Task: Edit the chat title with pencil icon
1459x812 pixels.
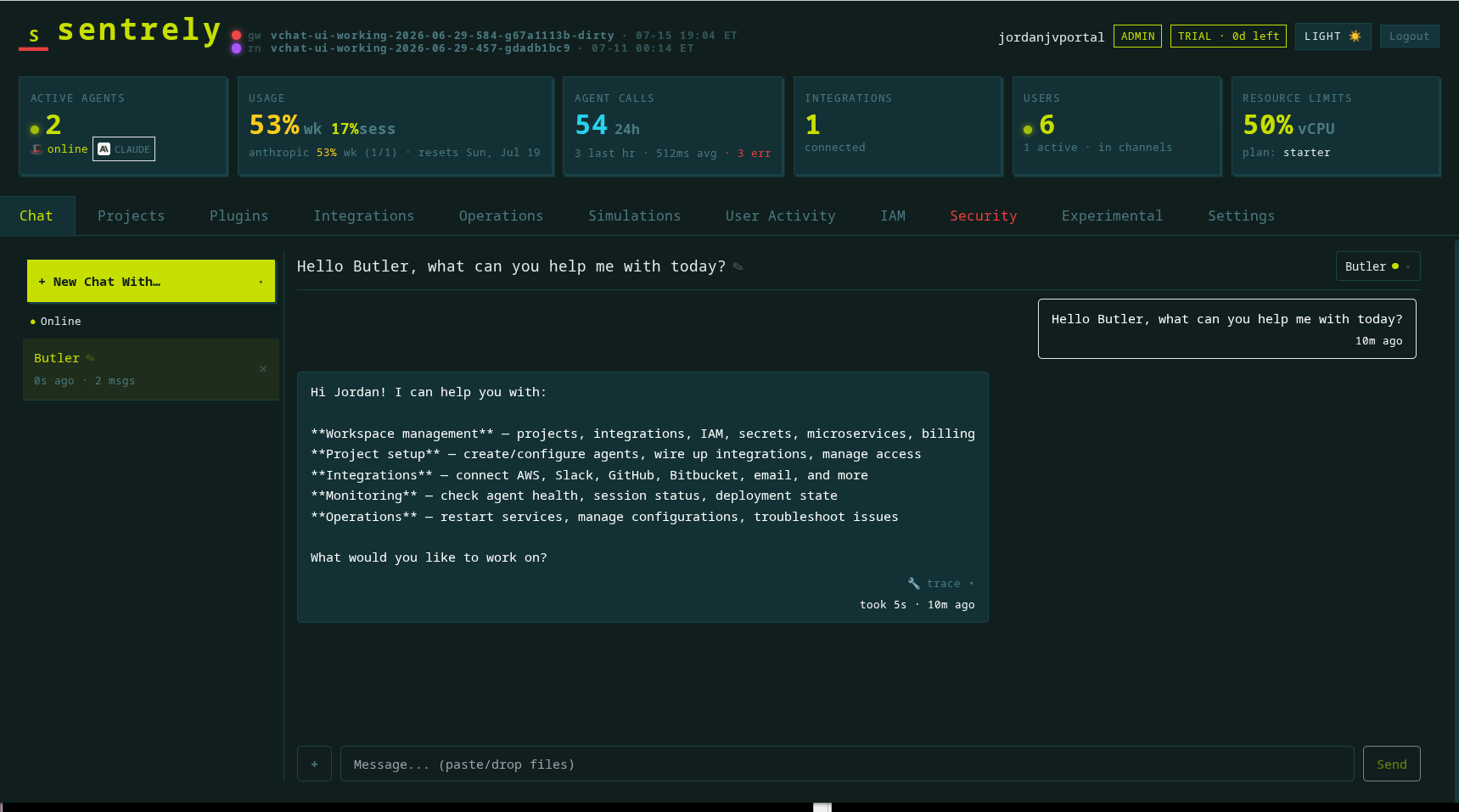Action: point(738,266)
